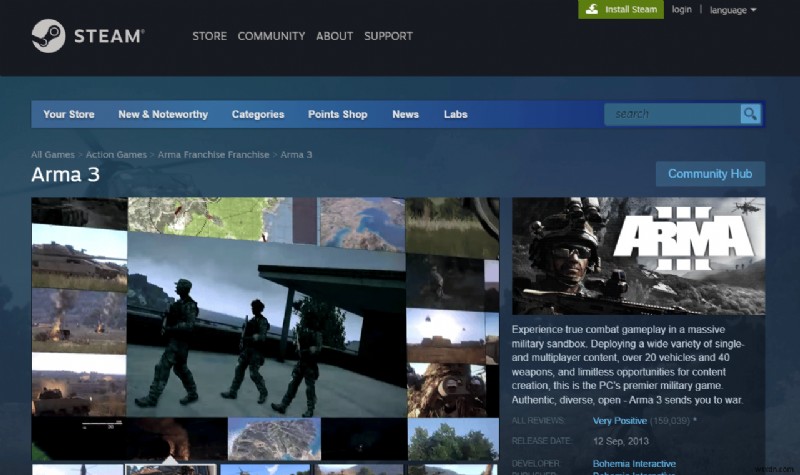Open the Labs tab

pyautogui.click(x=456, y=114)
